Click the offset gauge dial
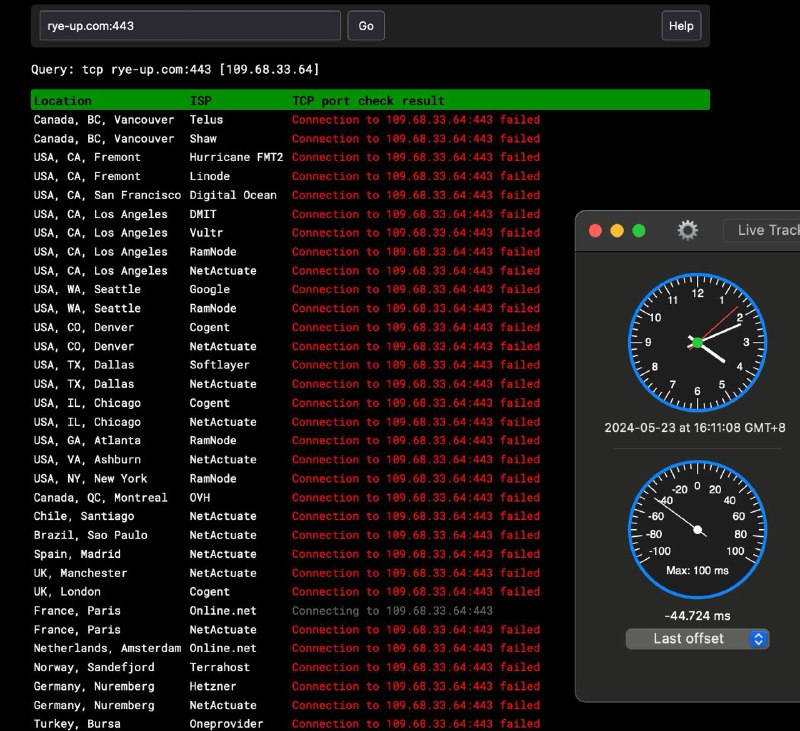 (x=696, y=530)
